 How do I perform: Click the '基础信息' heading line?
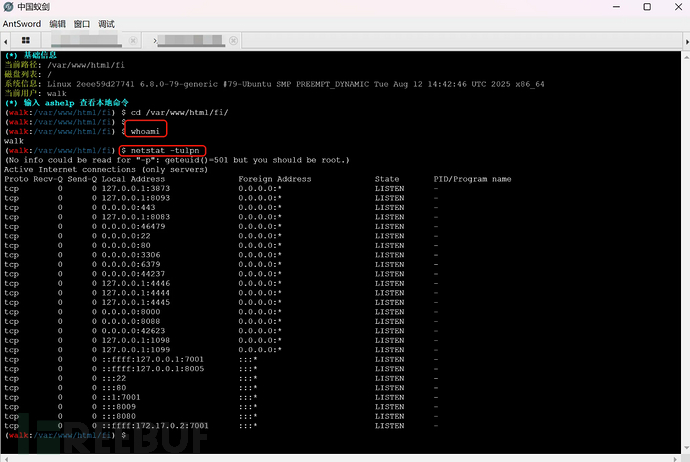pyautogui.click(x=31, y=55)
